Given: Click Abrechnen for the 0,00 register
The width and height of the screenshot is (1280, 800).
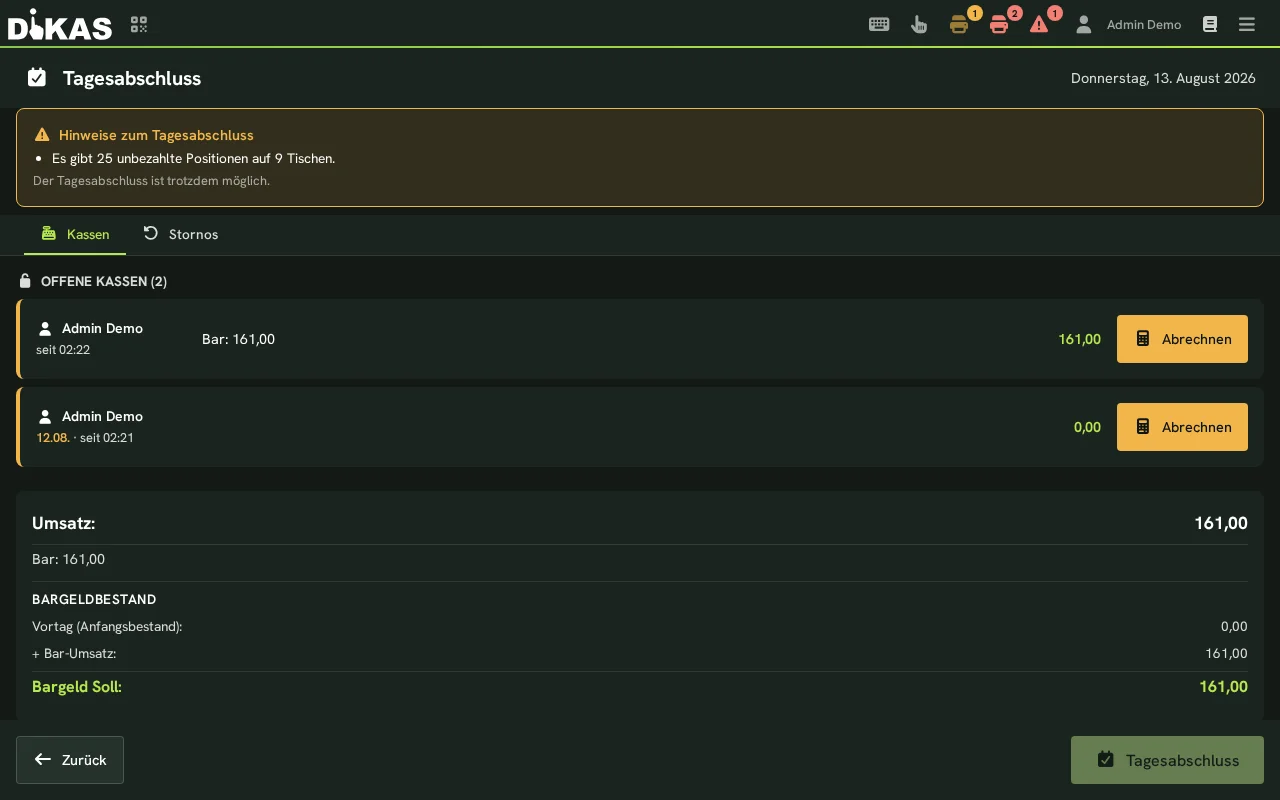Looking at the screenshot, I should 1182,427.
